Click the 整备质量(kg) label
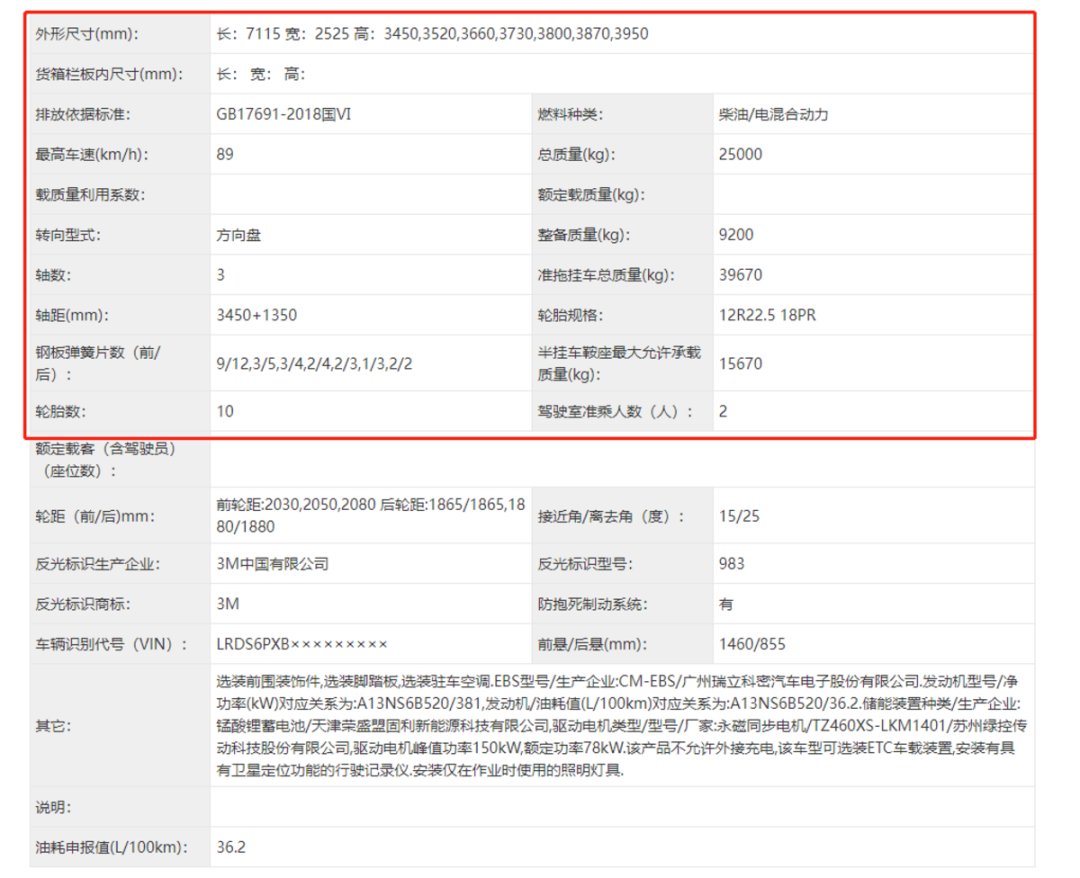The width and height of the screenshot is (1080, 878). pos(584,235)
